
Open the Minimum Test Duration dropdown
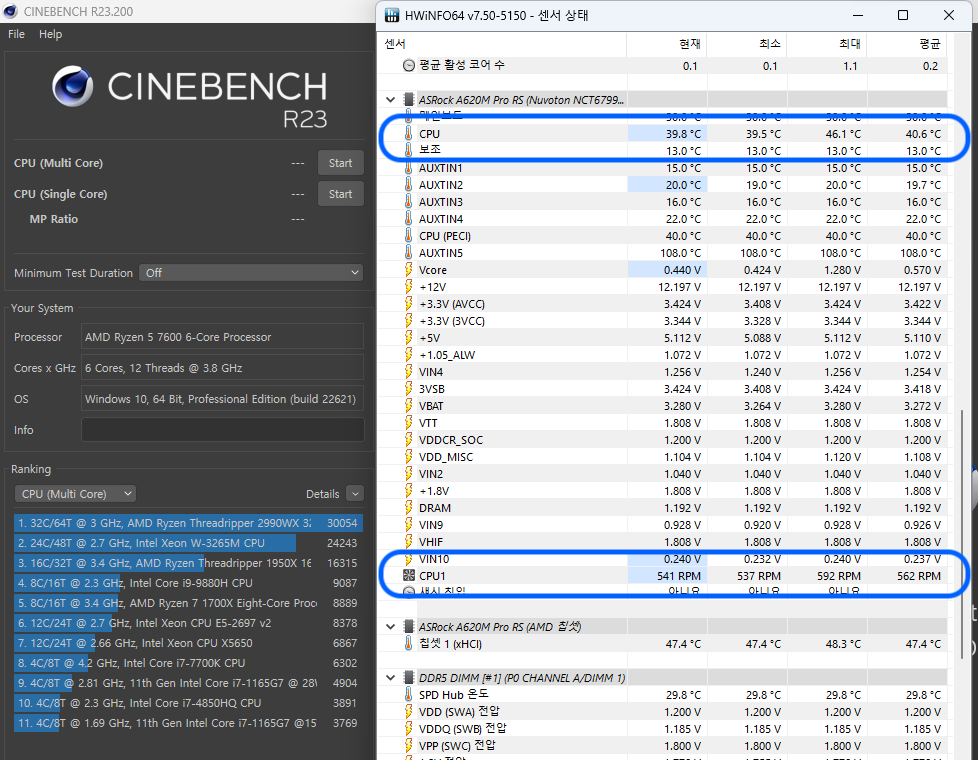click(x=251, y=273)
